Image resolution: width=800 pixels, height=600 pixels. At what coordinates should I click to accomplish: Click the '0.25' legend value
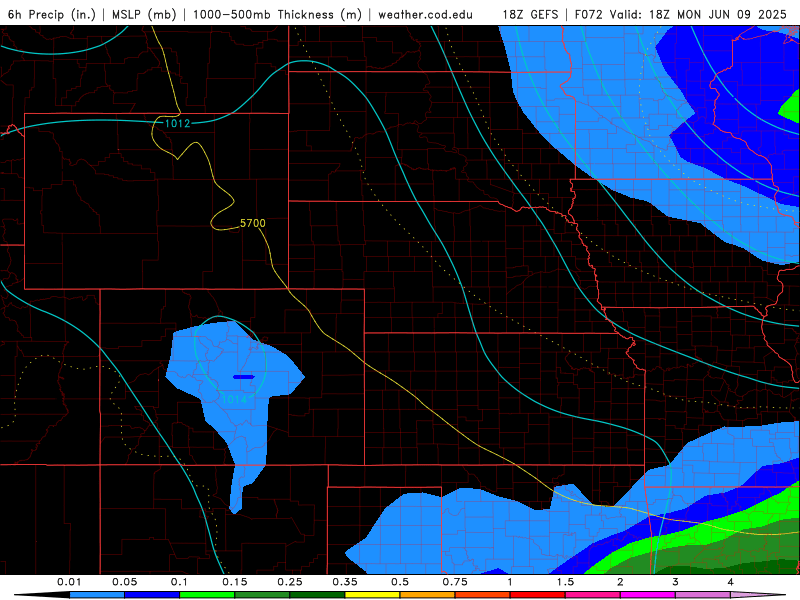(x=290, y=582)
